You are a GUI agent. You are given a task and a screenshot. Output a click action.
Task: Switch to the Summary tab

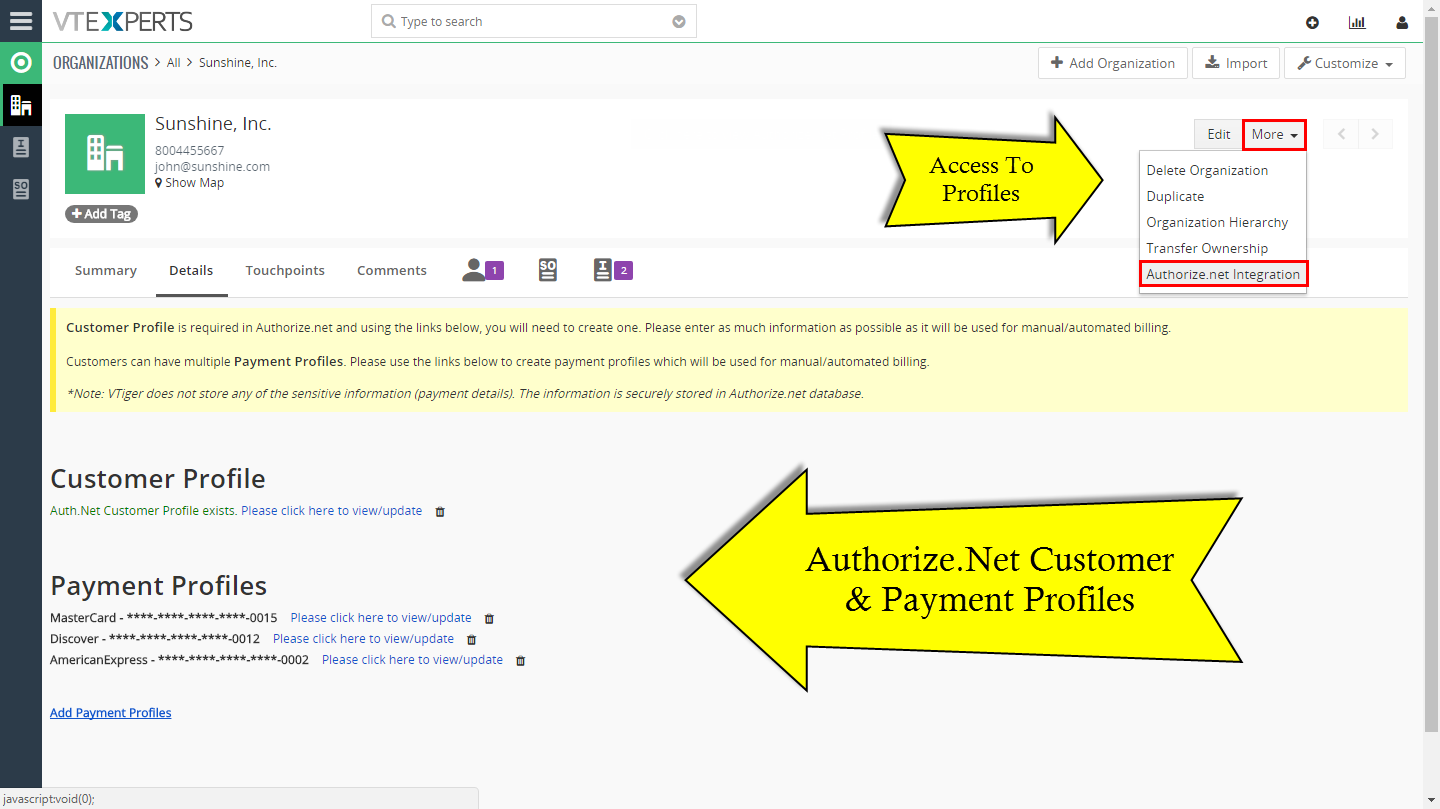106,270
